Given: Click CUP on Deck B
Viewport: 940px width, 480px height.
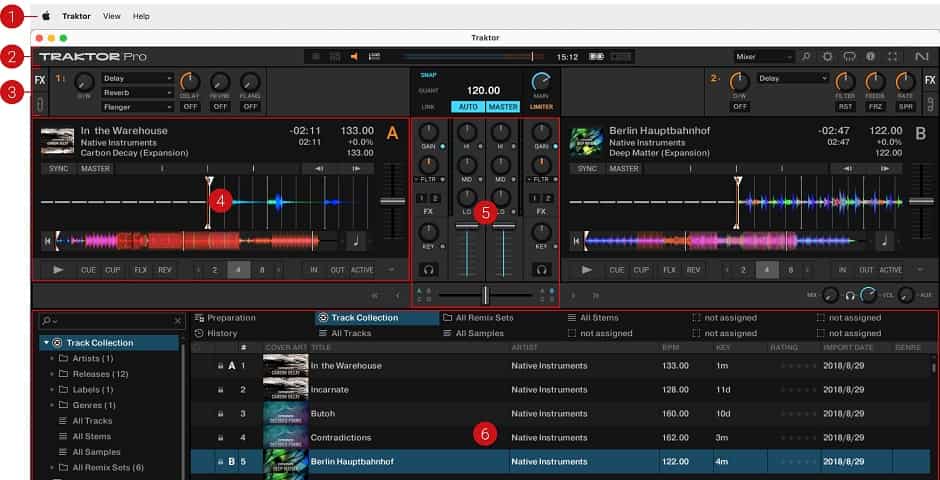Looking at the screenshot, I should 641,270.
